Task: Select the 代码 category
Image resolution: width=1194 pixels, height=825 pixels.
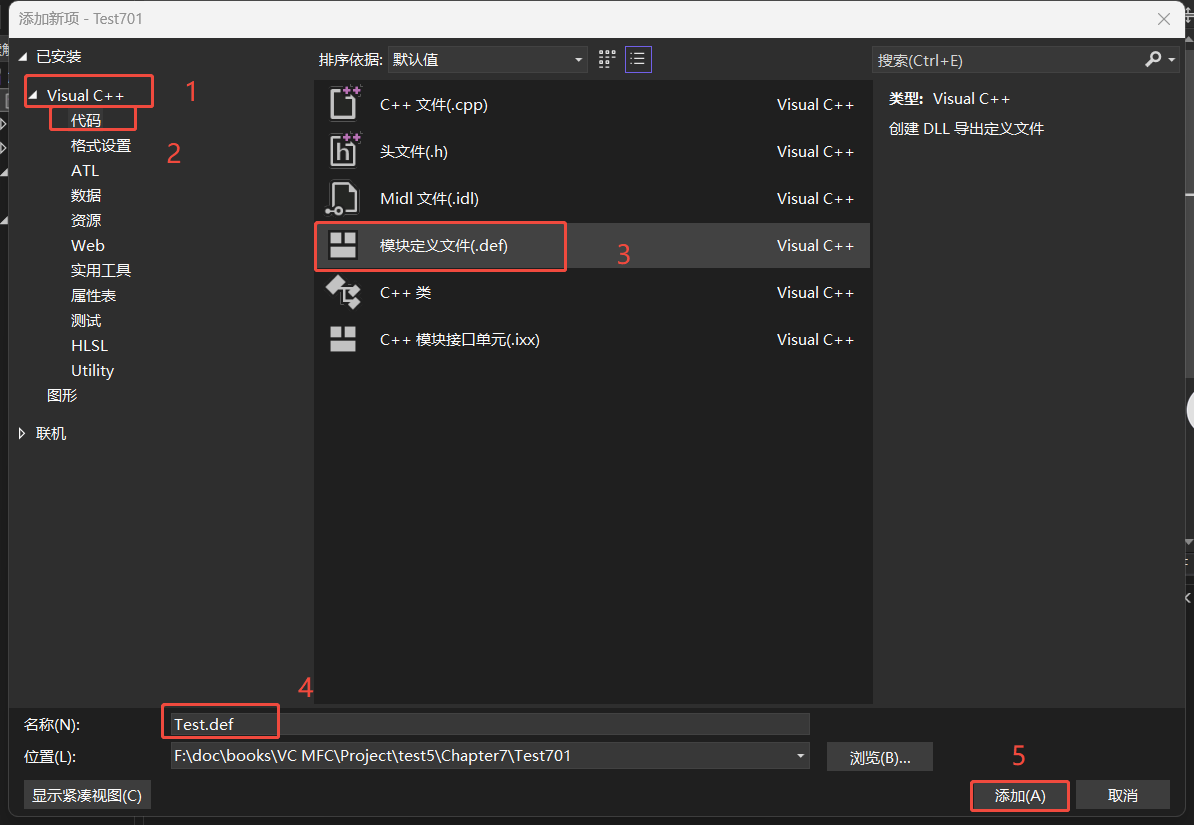Action: pos(85,119)
